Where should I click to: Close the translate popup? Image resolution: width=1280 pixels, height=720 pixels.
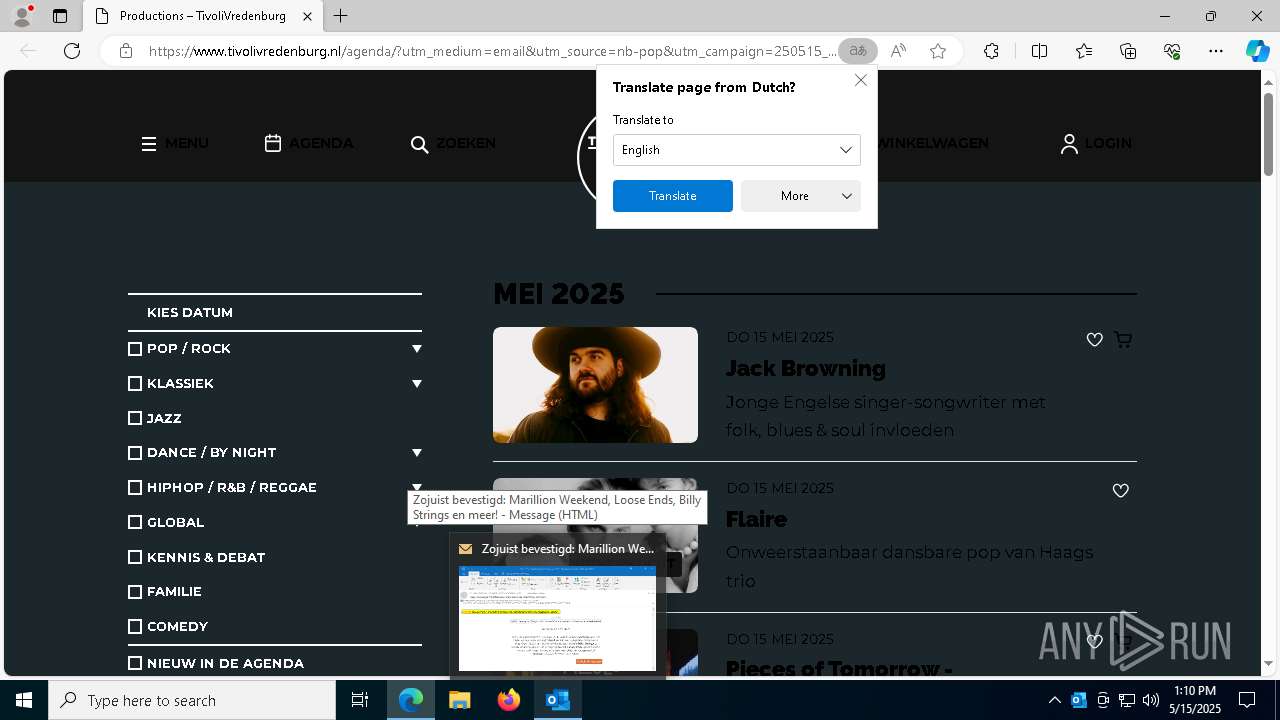tap(860, 80)
